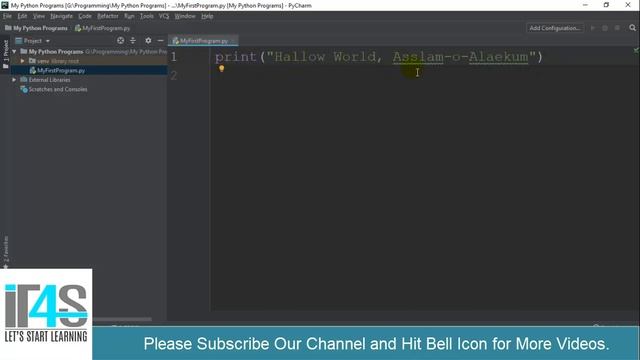640x360 pixels.
Task: Click line number 1 in gutter
Action: [x=174, y=57]
